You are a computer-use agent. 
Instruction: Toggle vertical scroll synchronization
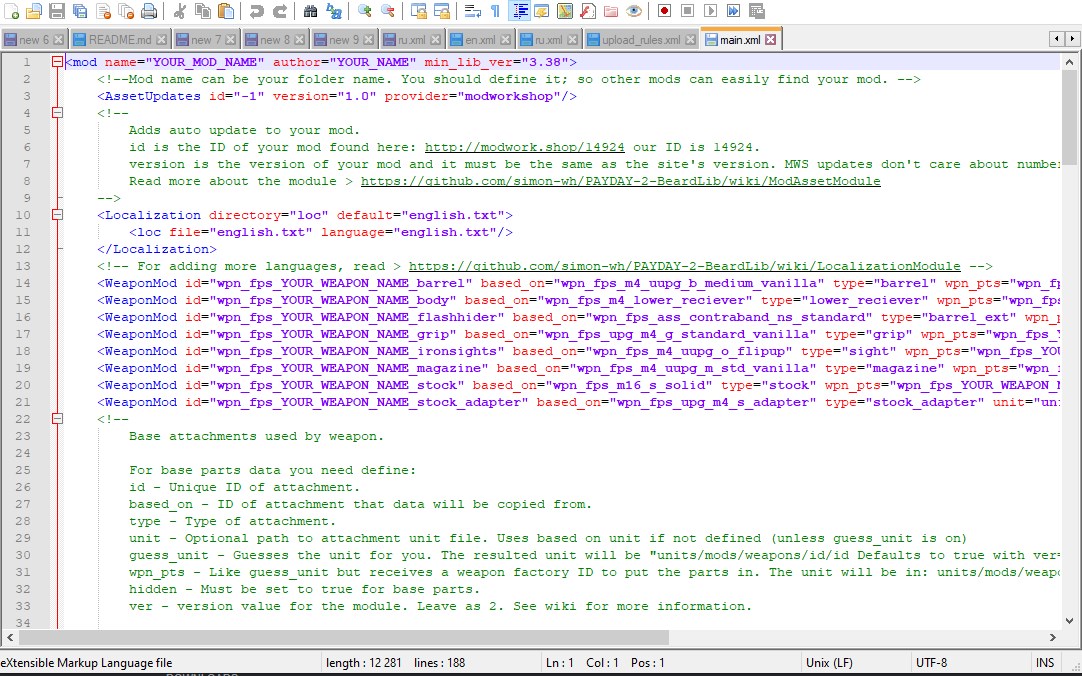(419, 11)
